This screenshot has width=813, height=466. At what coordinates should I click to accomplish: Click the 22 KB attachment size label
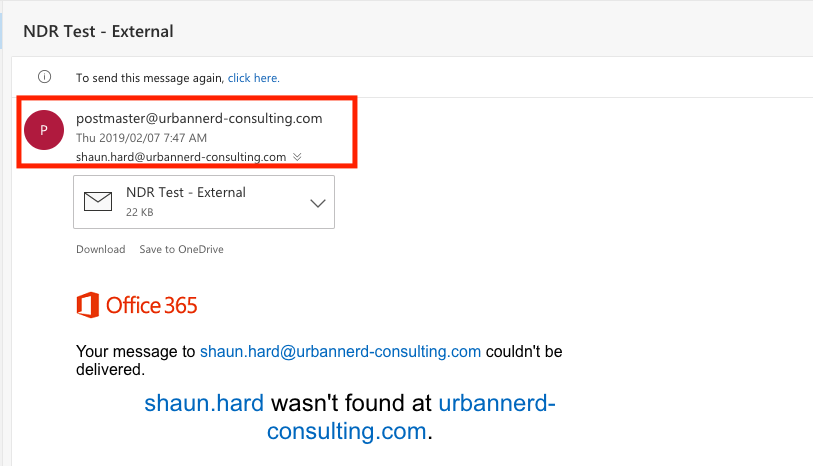point(139,213)
